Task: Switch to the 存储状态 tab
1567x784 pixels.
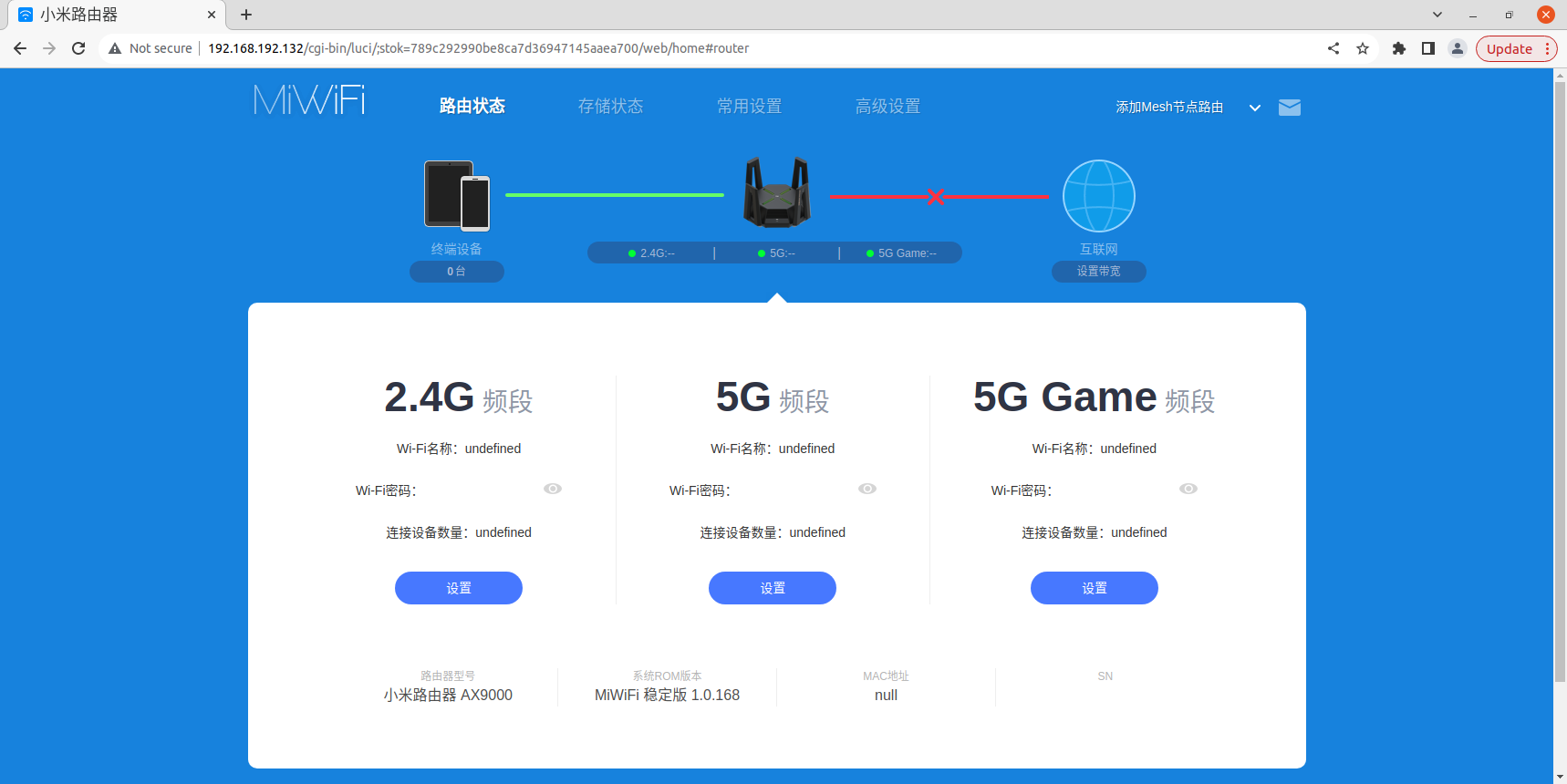Action: (x=611, y=106)
